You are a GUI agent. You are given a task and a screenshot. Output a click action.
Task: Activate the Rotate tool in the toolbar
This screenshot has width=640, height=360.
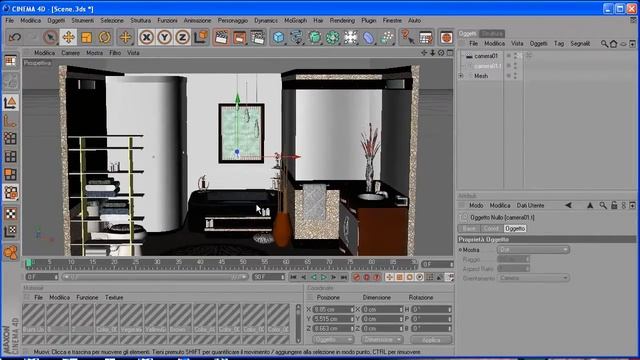[104, 37]
